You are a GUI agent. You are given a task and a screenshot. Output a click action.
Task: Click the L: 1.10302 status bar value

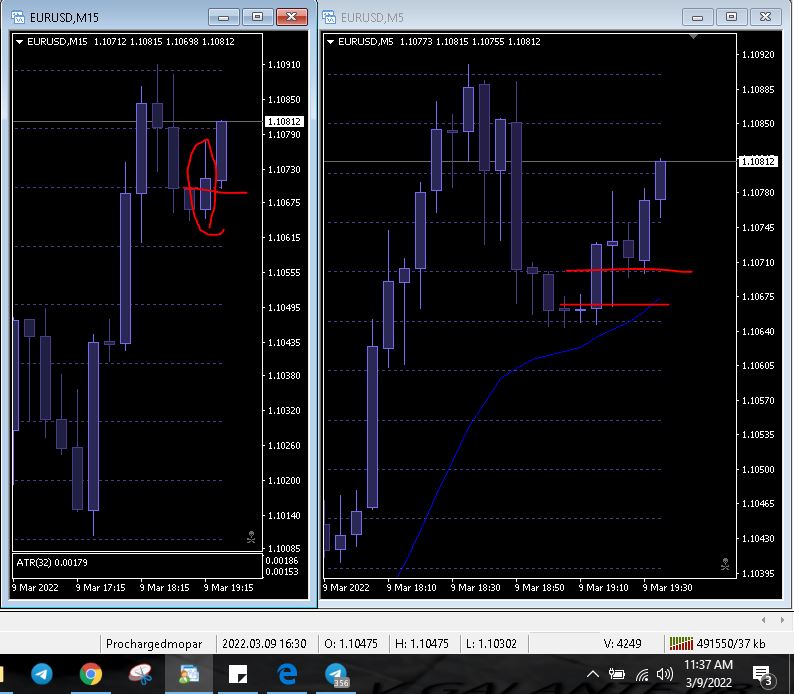[x=491, y=644]
